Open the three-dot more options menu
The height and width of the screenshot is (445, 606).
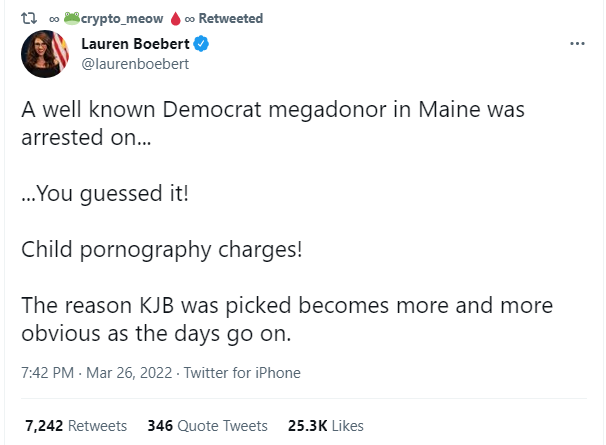[576, 45]
